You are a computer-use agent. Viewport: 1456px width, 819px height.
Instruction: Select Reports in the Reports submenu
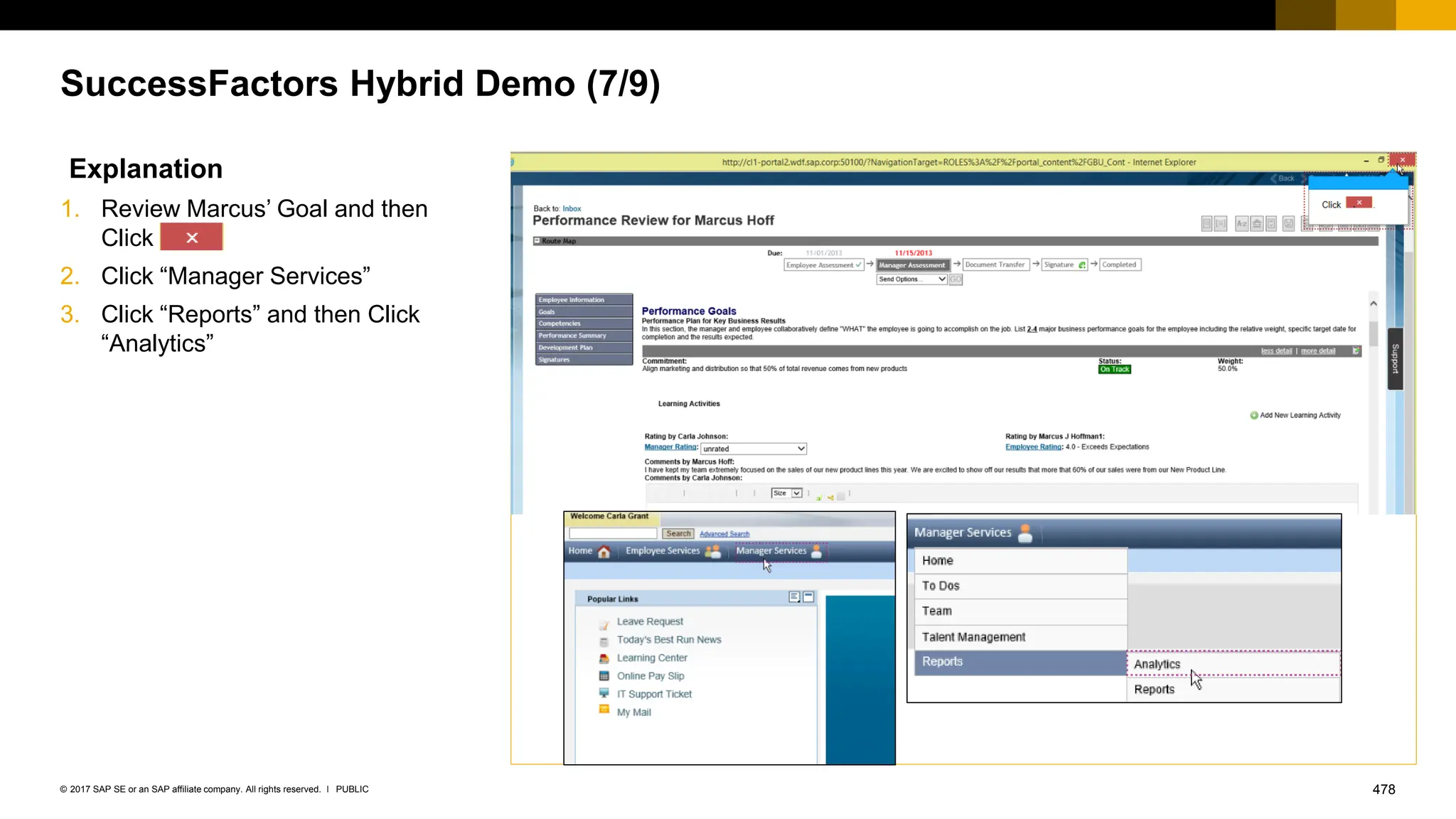1233,690
